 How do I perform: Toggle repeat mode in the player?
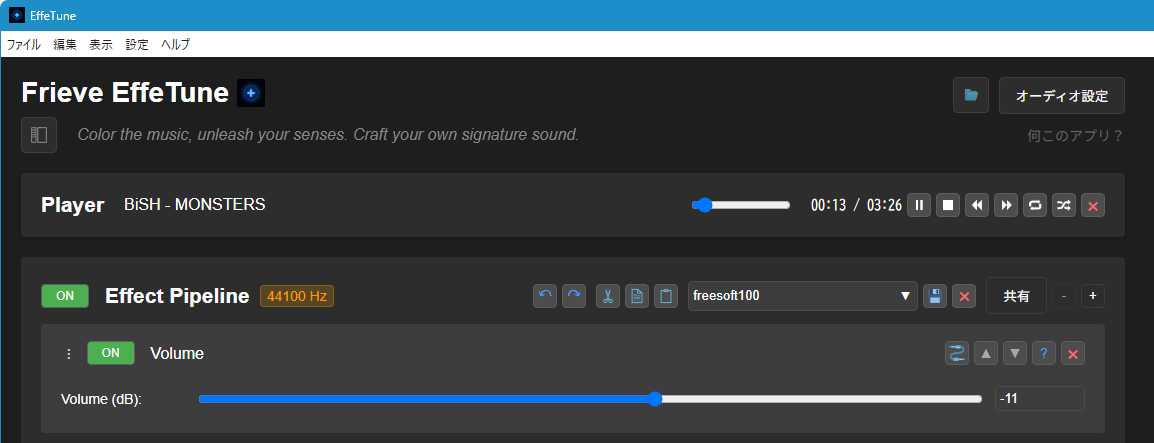tap(1035, 205)
